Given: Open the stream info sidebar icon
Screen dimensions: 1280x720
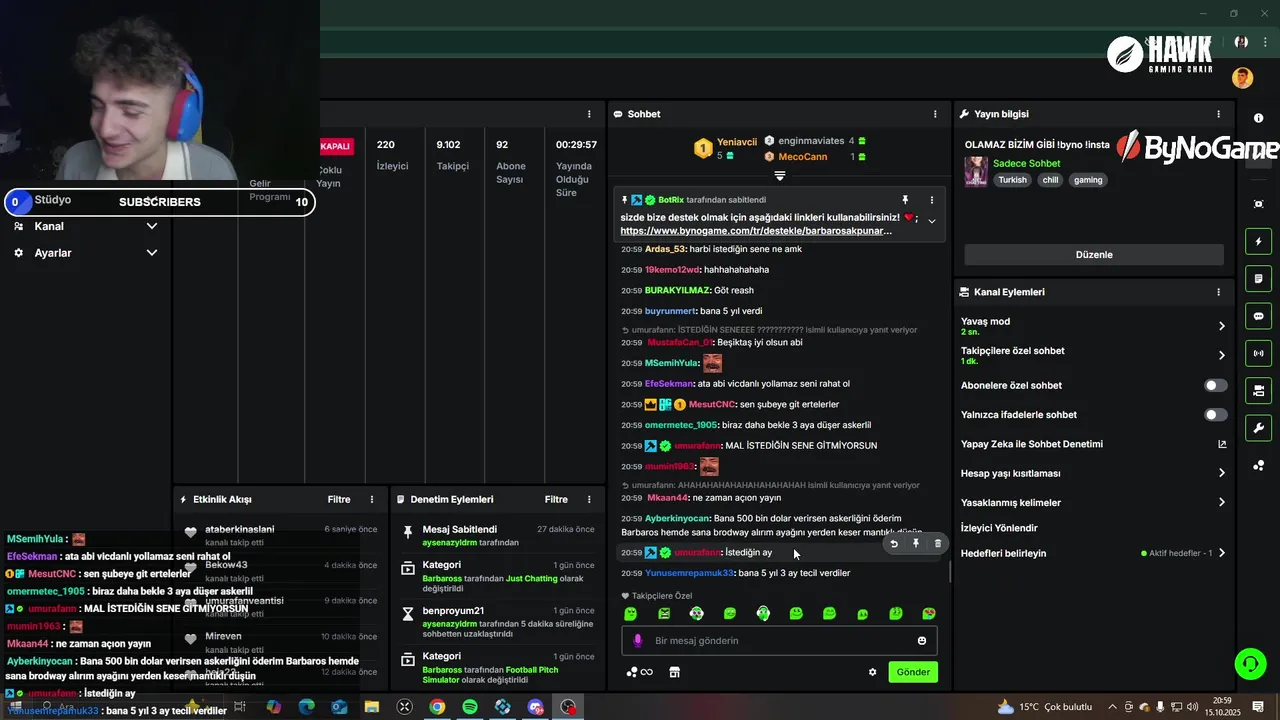Looking at the screenshot, I should (1259, 118).
